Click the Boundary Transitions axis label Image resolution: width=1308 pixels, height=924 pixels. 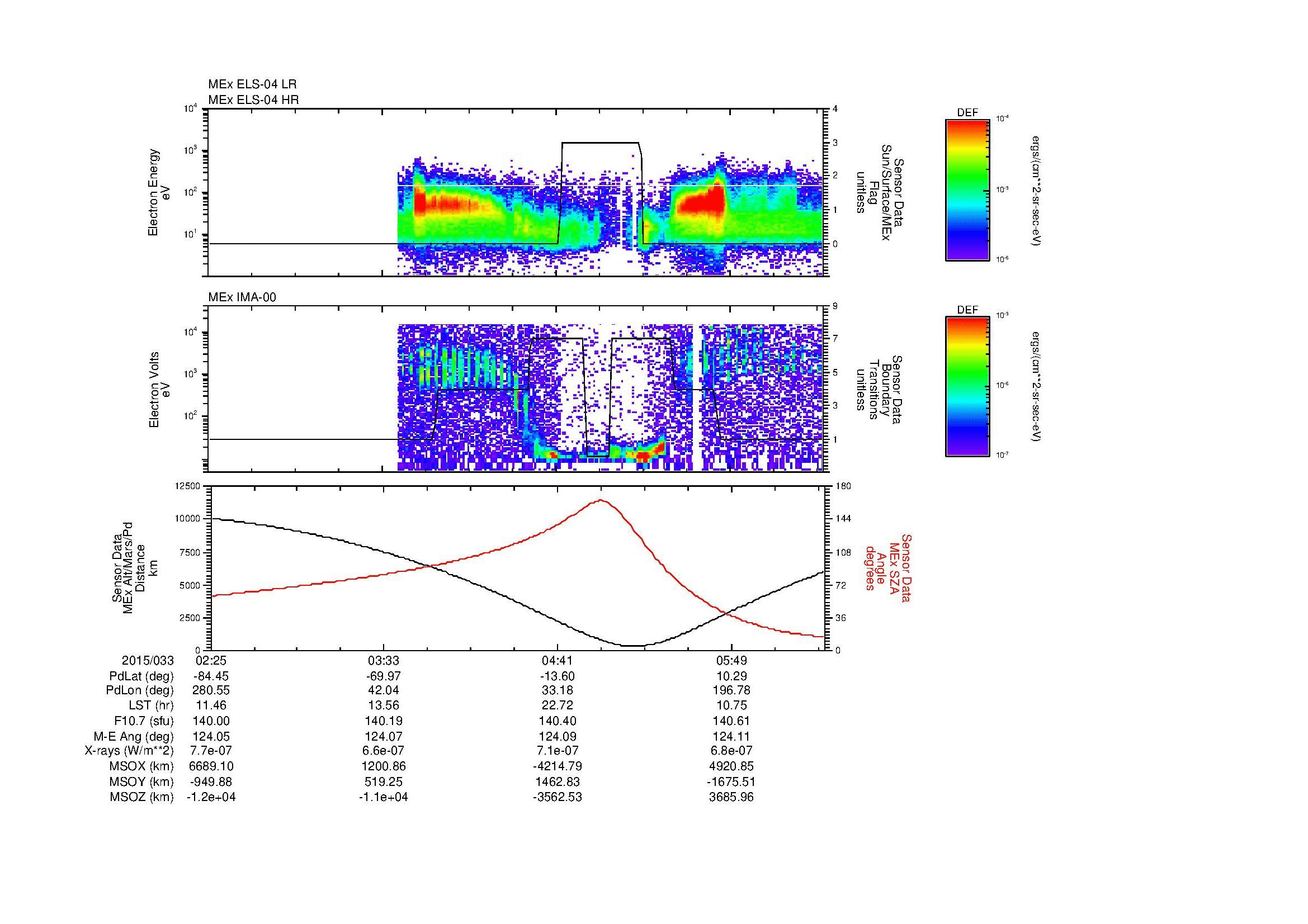click(x=880, y=390)
